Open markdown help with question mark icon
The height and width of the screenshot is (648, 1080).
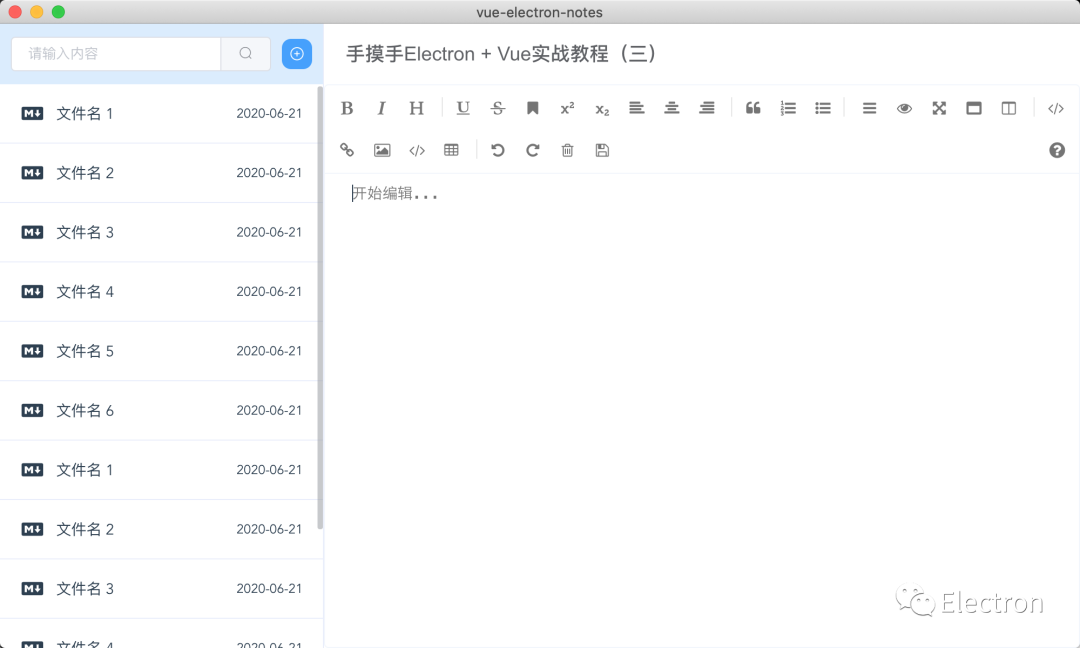(1057, 150)
